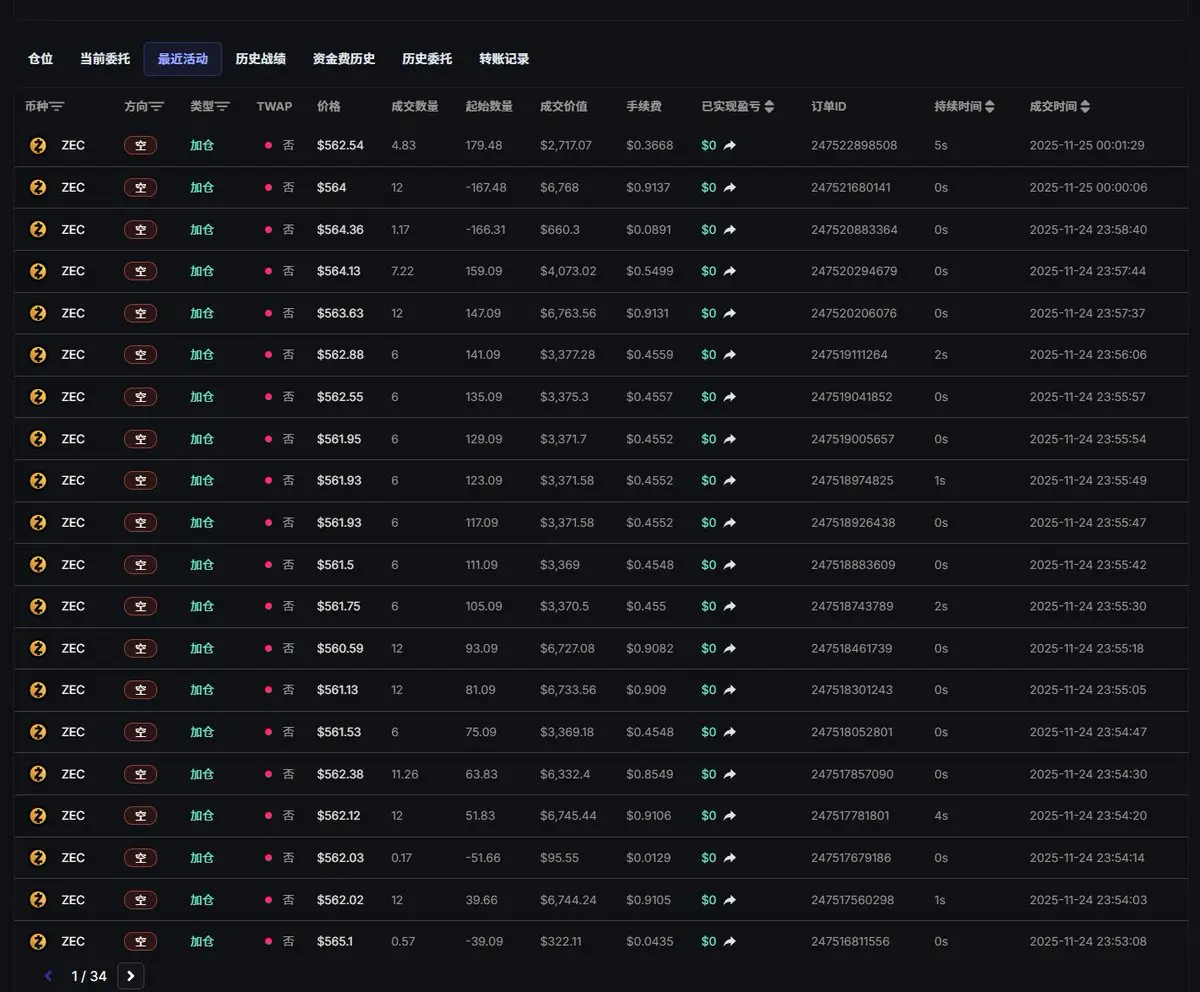Open the 仓位 tab
Viewport: 1200px width, 992px height.
click(41, 59)
